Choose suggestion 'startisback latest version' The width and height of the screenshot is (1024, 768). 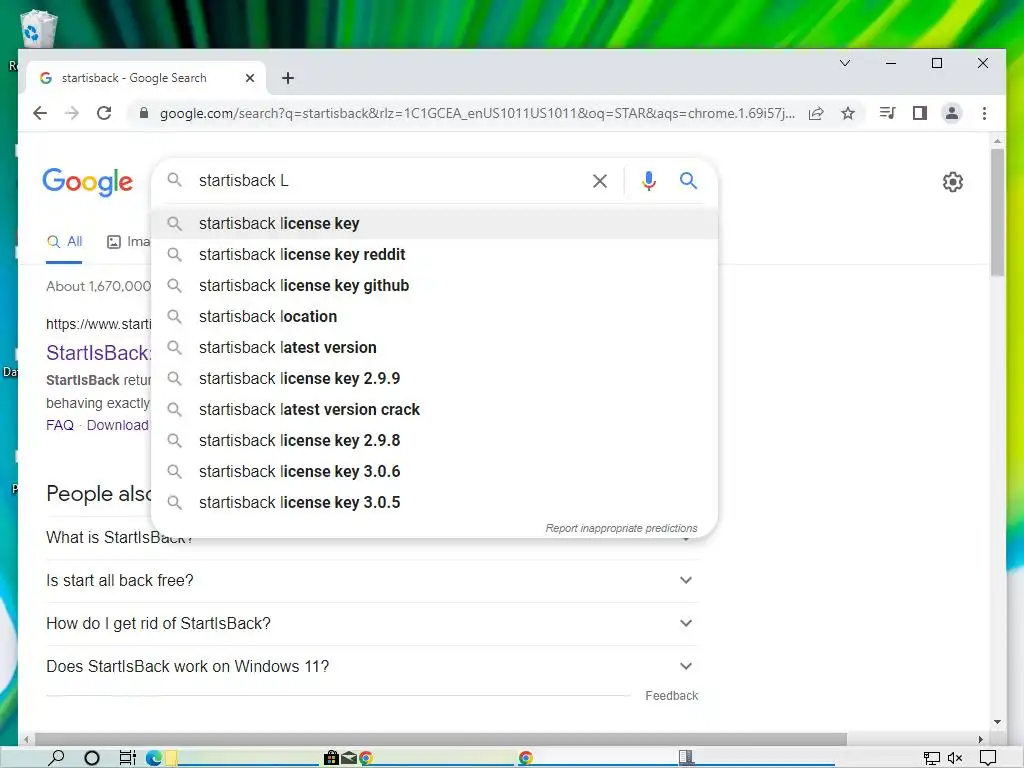tap(434, 347)
